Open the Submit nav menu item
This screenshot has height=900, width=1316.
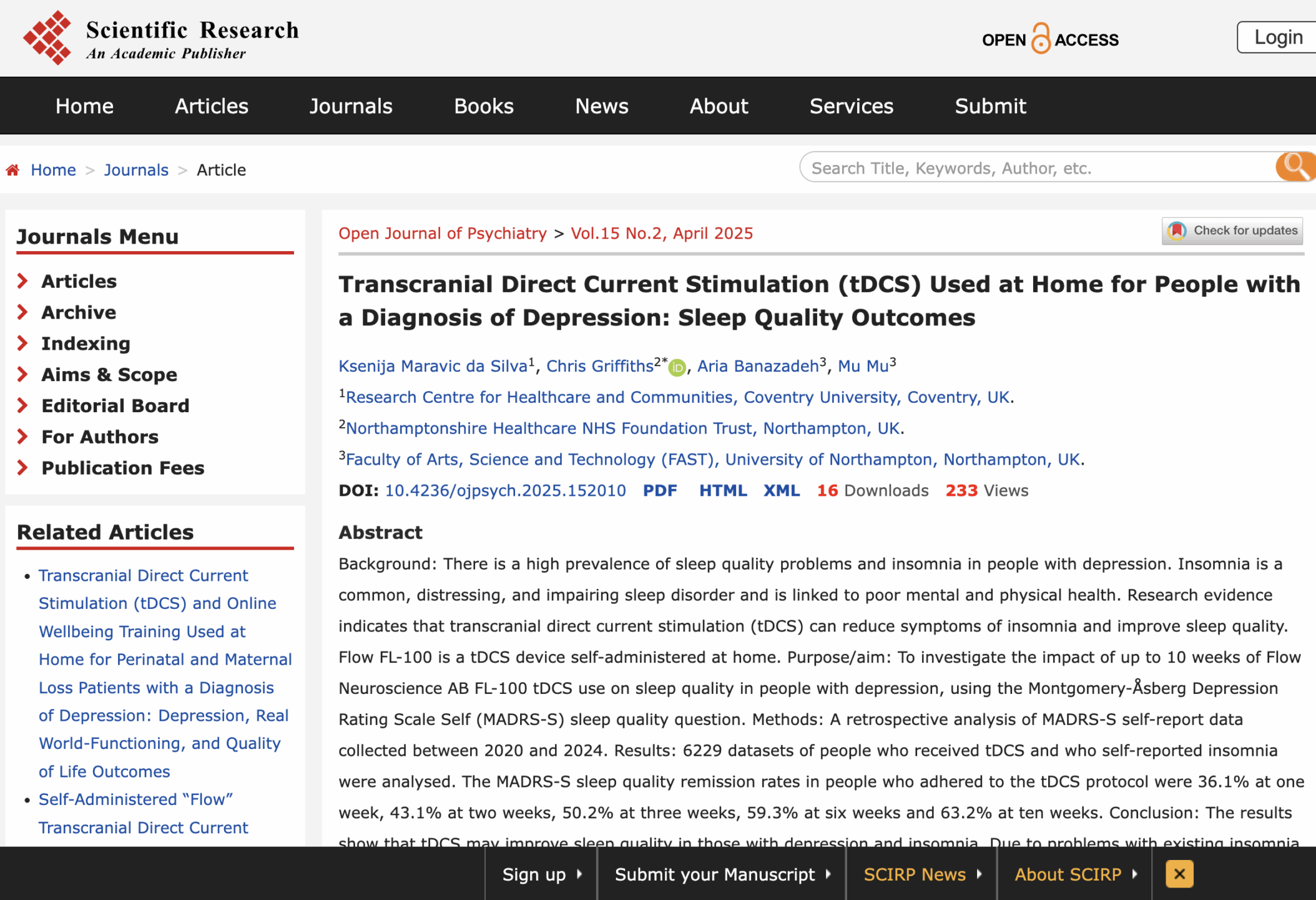(x=990, y=106)
